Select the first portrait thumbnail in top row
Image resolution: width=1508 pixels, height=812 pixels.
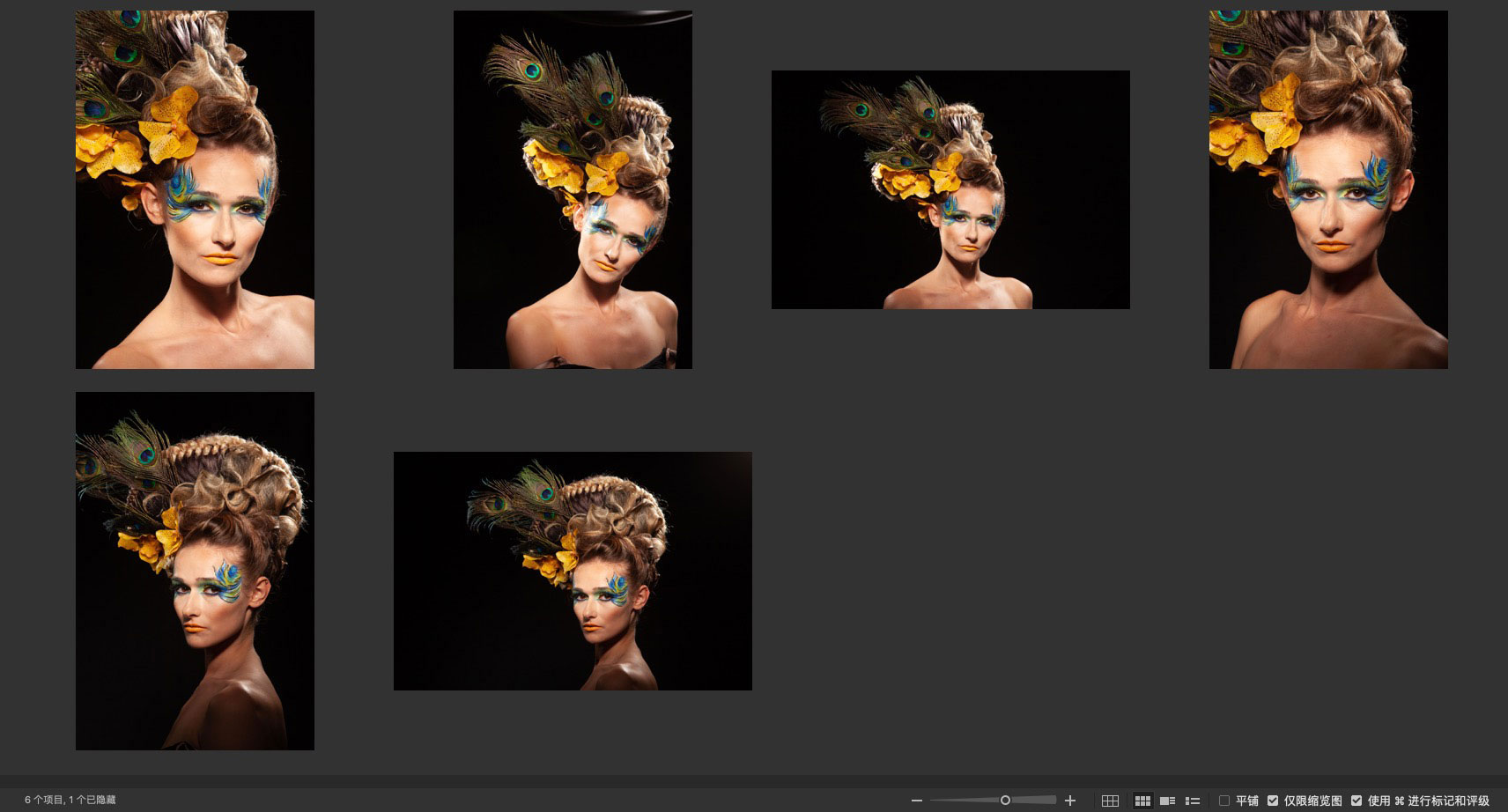click(x=195, y=189)
